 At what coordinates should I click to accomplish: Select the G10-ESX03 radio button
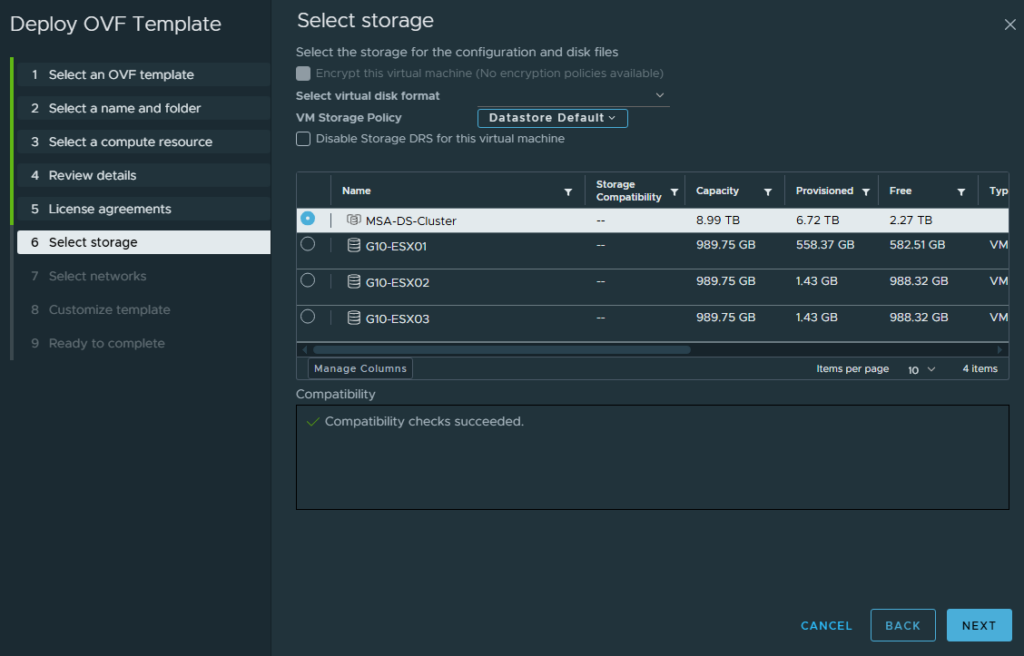click(x=308, y=317)
